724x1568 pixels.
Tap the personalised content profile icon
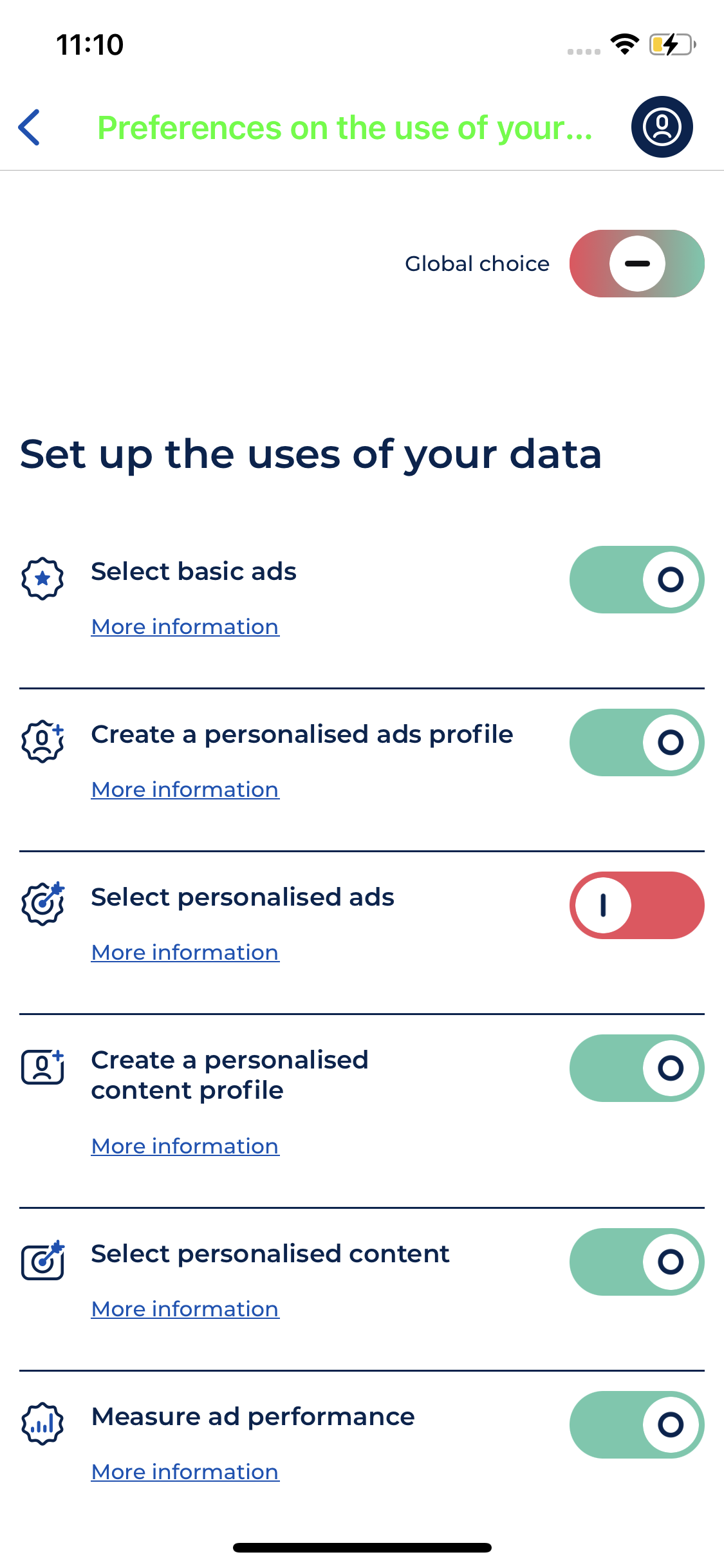[x=42, y=1067]
